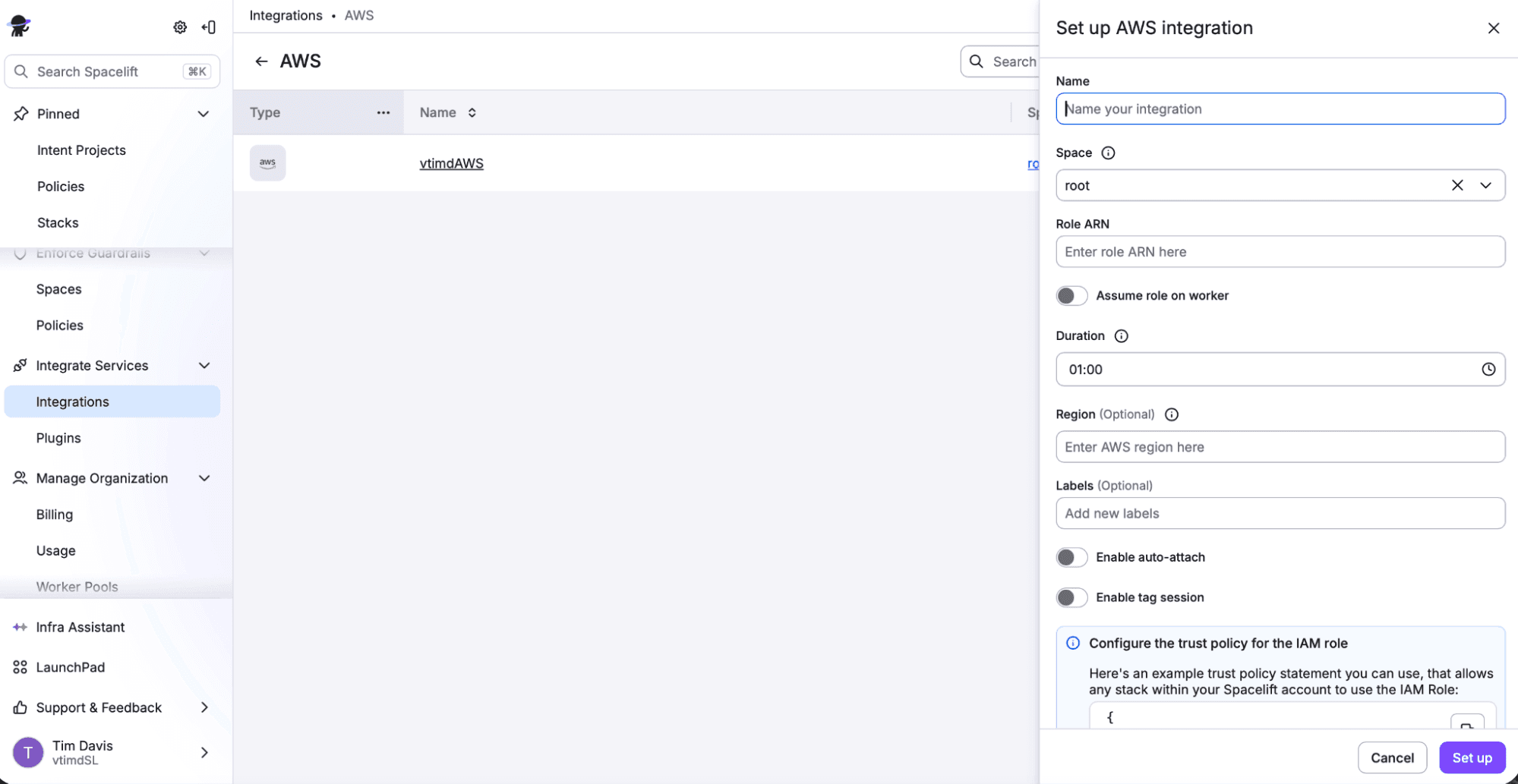Show Duration field info icon

tap(1121, 336)
